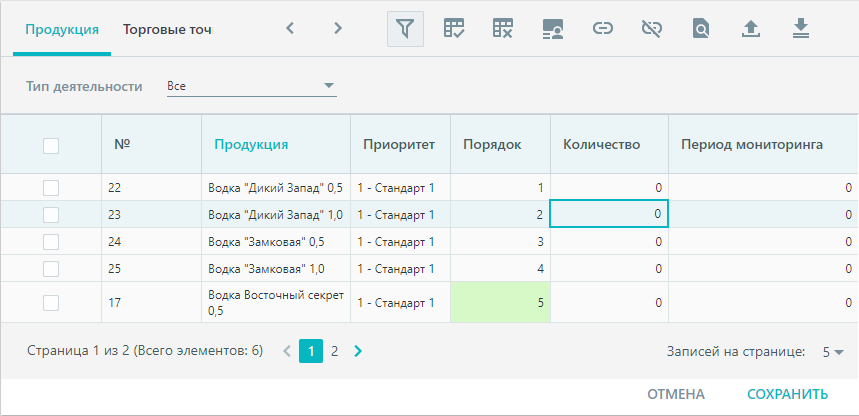Click the select-all table checkmark icon
Image resolution: width=859 pixels, height=416 pixels.
point(454,29)
